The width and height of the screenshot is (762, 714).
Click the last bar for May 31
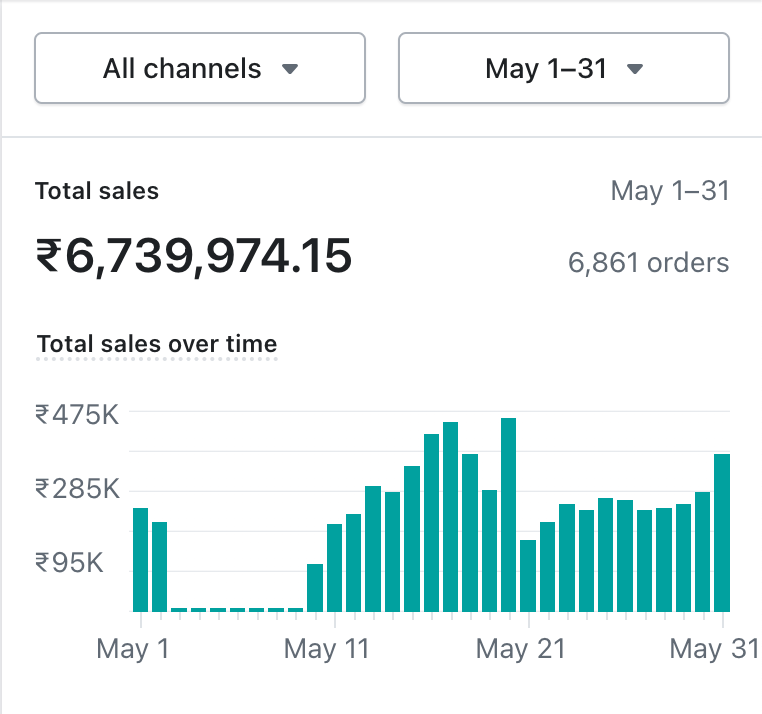(x=722, y=532)
